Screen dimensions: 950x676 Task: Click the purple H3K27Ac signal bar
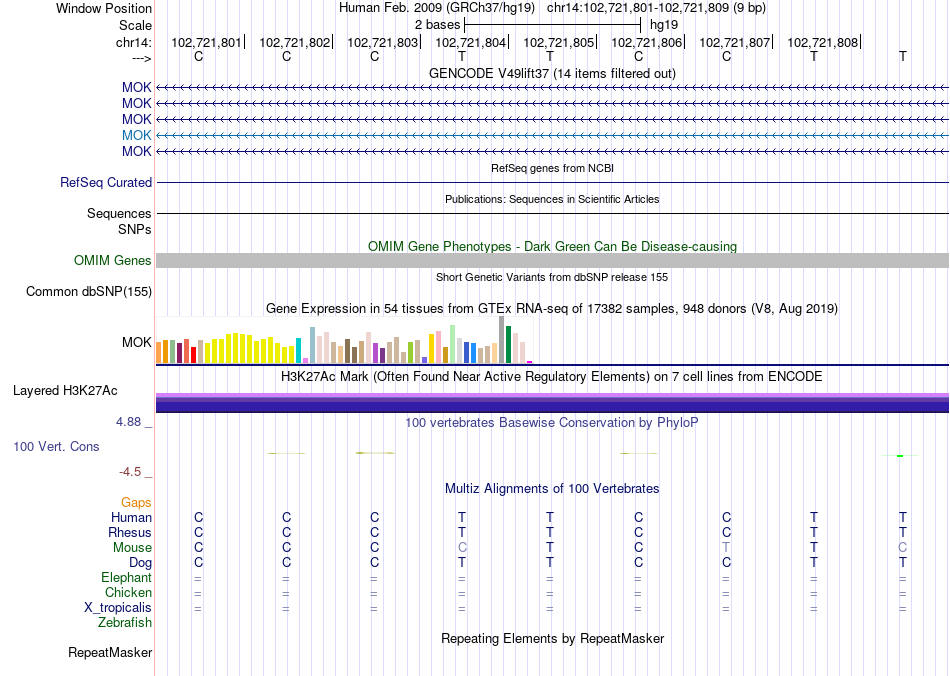[x=552, y=403]
